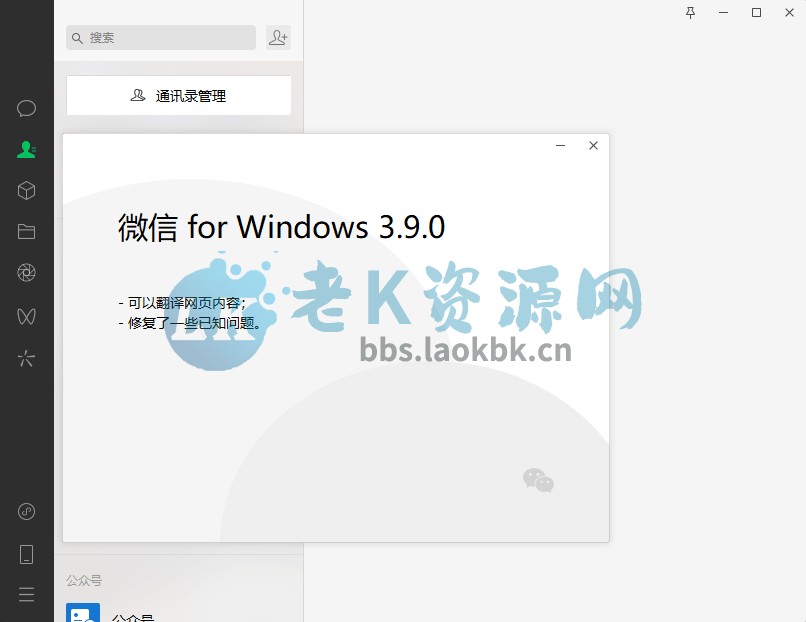This screenshot has width=806, height=622.
Task: Click the add friend icon
Action: click(279, 38)
